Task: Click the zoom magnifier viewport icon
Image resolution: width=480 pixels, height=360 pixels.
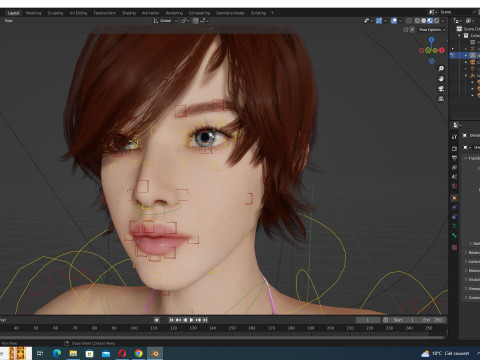Action: (441, 69)
